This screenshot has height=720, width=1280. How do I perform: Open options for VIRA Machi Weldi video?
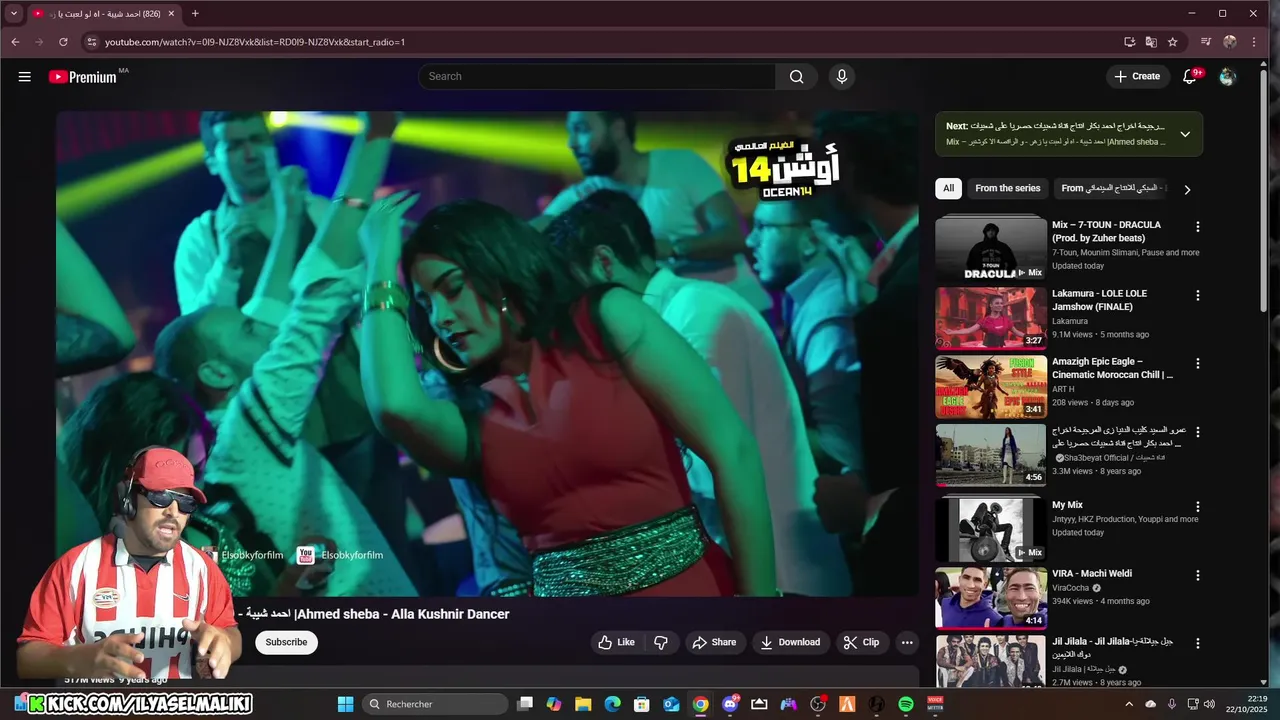(1197, 575)
